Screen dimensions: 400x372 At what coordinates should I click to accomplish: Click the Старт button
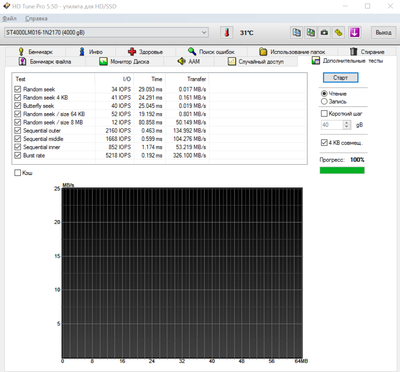click(340, 78)
